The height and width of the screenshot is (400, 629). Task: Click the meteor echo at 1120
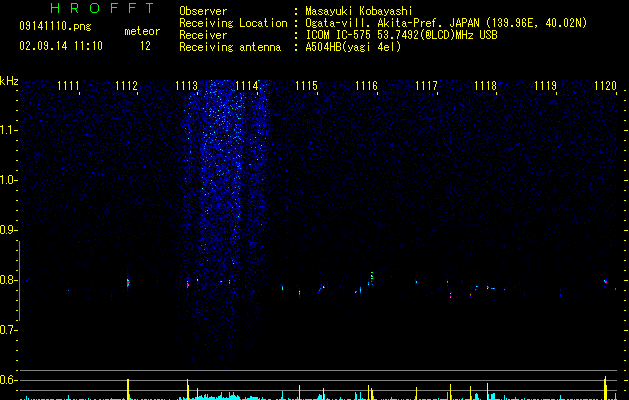(605, 282)
